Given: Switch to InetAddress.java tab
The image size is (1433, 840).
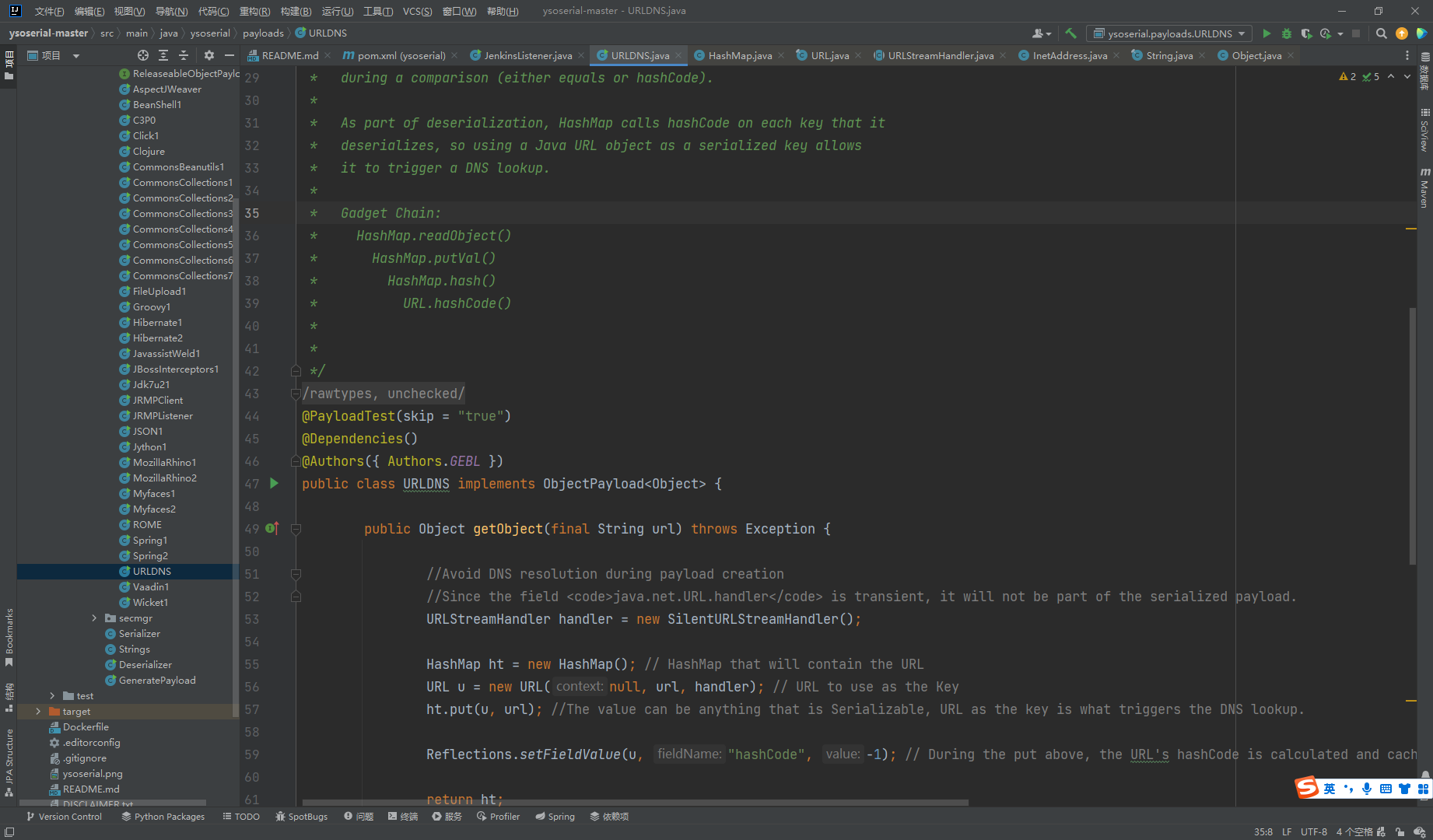Looking at the screenshot, I should click(1070, 55).
